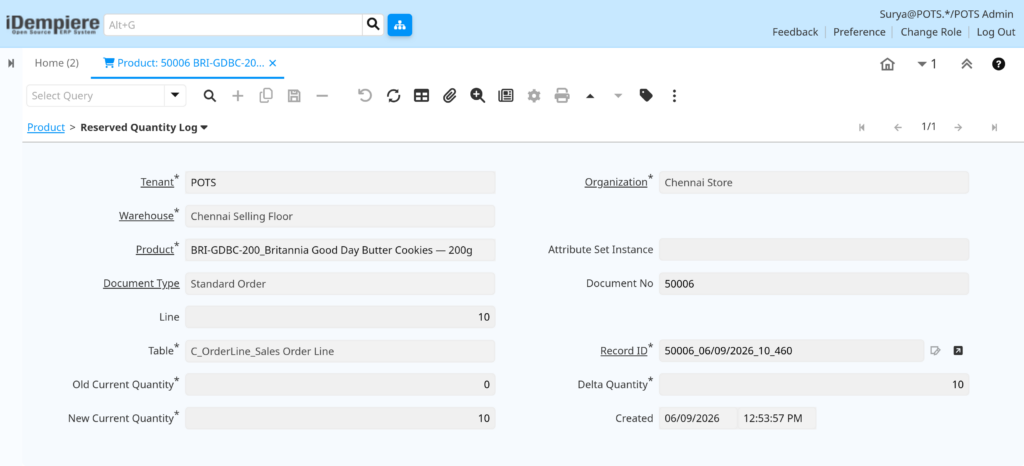Click the Created date 06/09/2026 field
Image resolution: width=1024 pixels, height=466 pixels.
[x=698, y=418]
